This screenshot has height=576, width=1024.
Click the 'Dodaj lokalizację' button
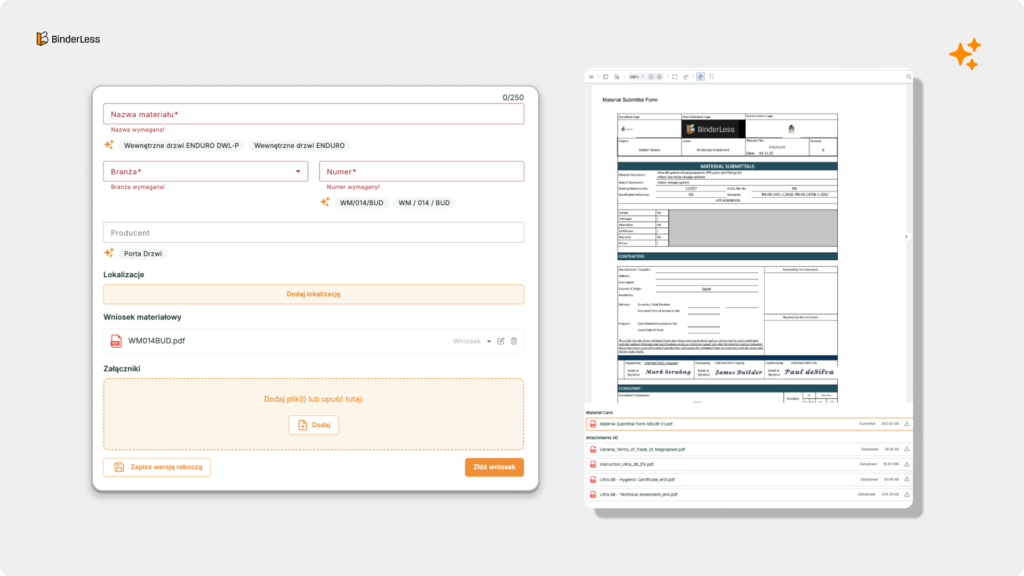click(x=313, y=294)
